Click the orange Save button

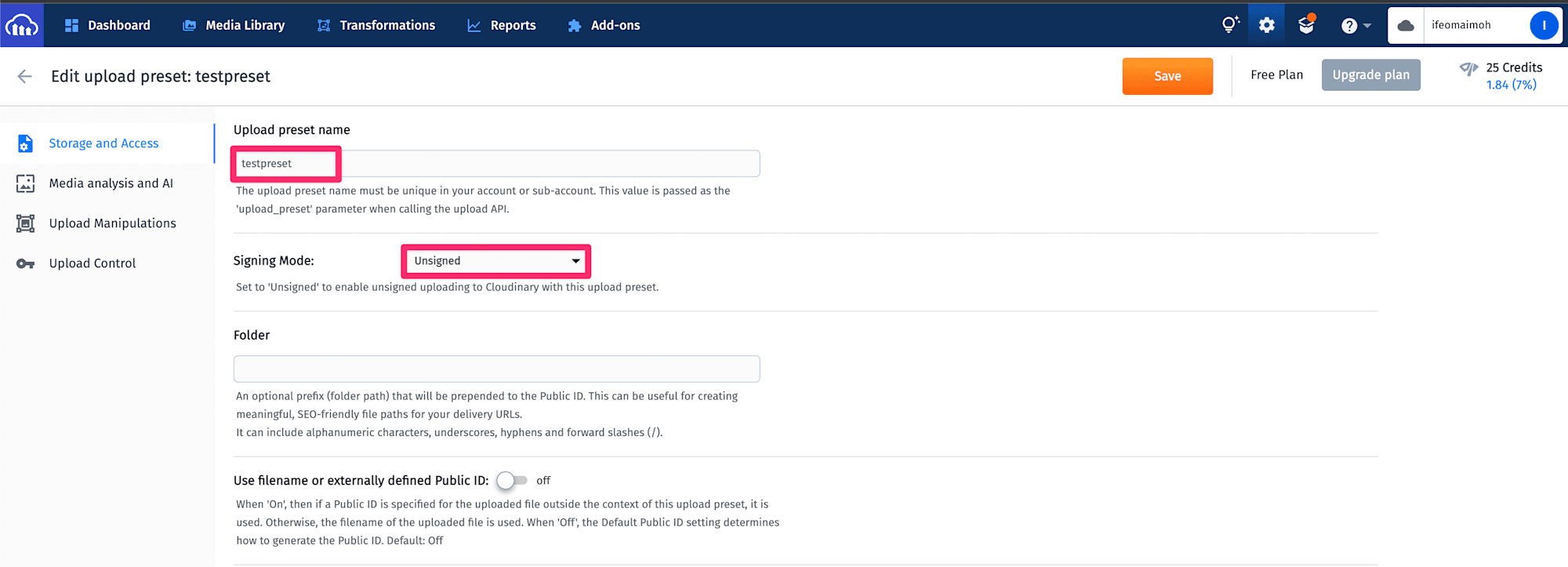(1167, 76)
